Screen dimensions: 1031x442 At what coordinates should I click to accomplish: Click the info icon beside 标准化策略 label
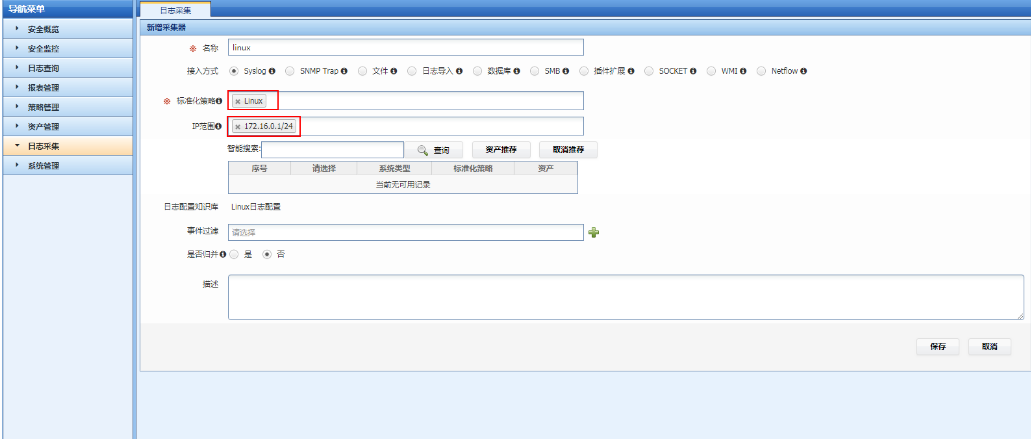point(219,101)
